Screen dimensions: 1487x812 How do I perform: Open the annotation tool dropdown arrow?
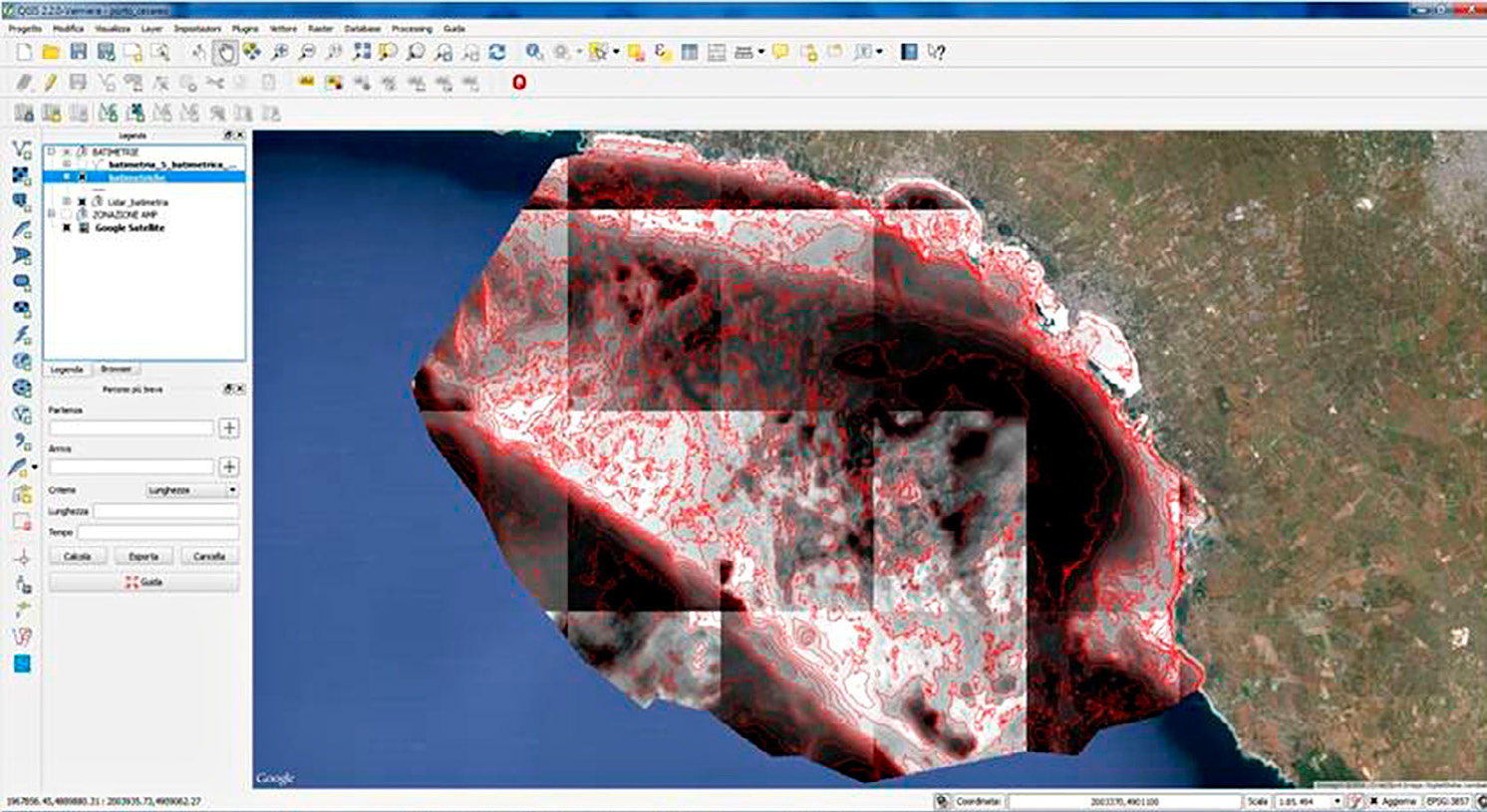click(879, 52)
